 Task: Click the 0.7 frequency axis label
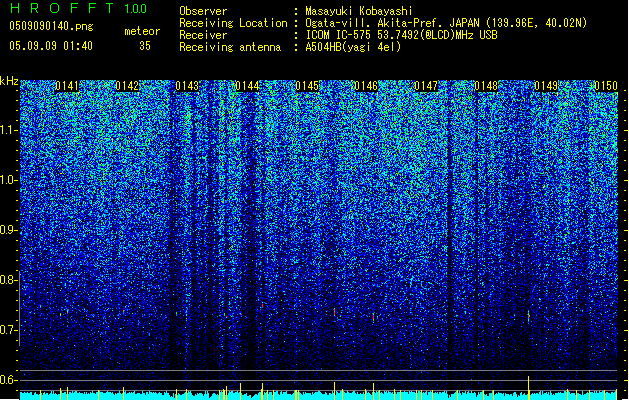[x=9, y=330]
